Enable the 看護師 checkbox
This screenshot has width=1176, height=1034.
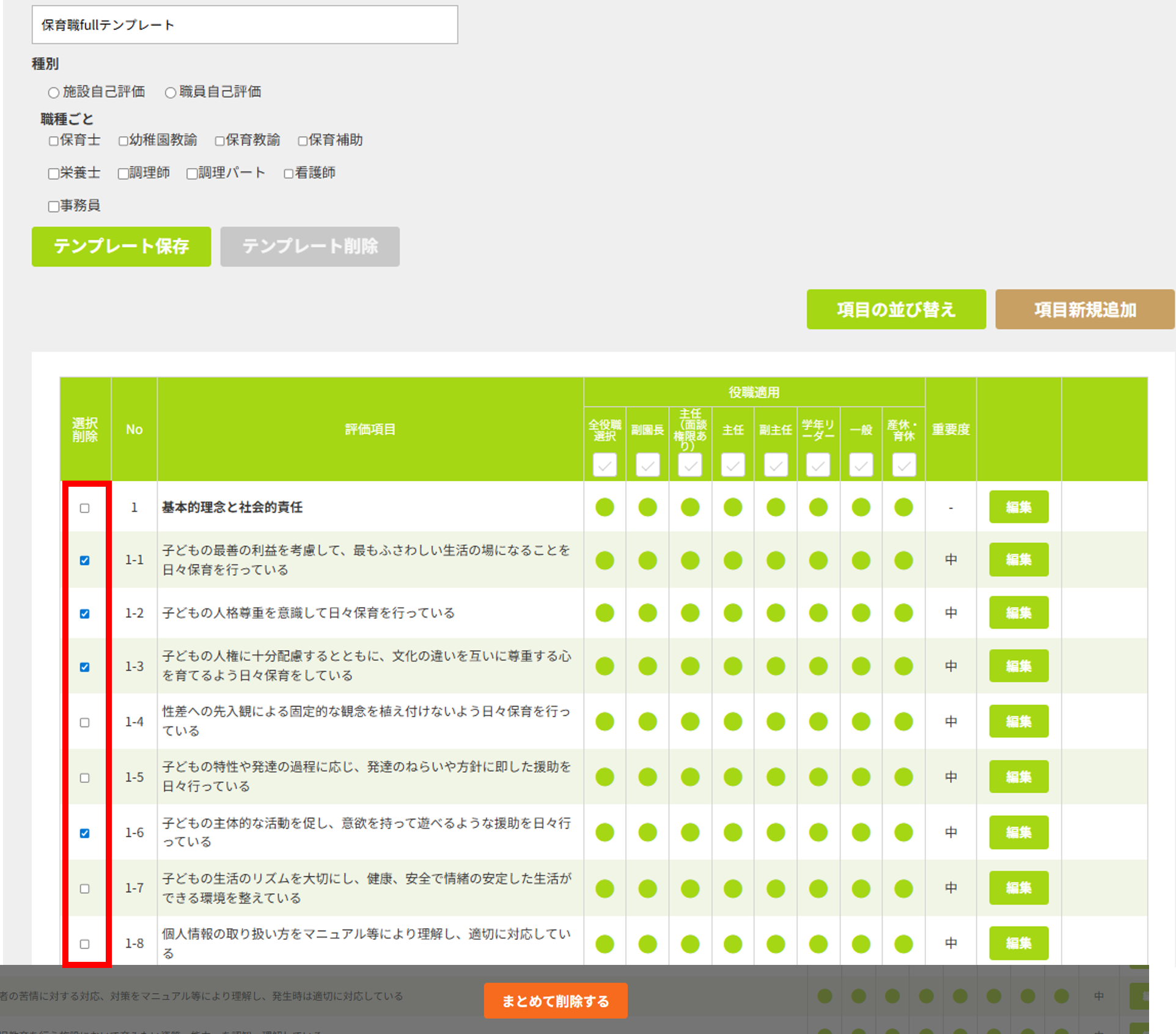288,173
